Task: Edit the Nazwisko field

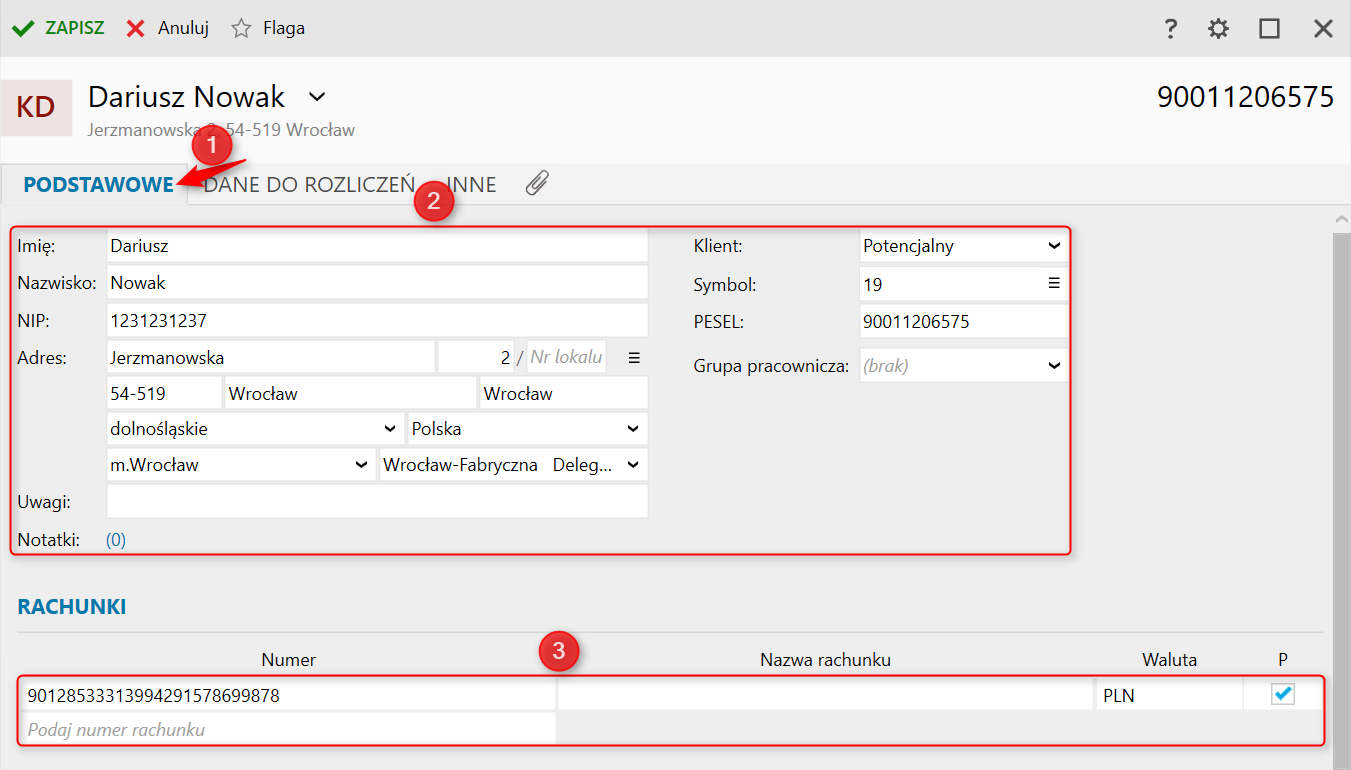Action: click(377, 283)
